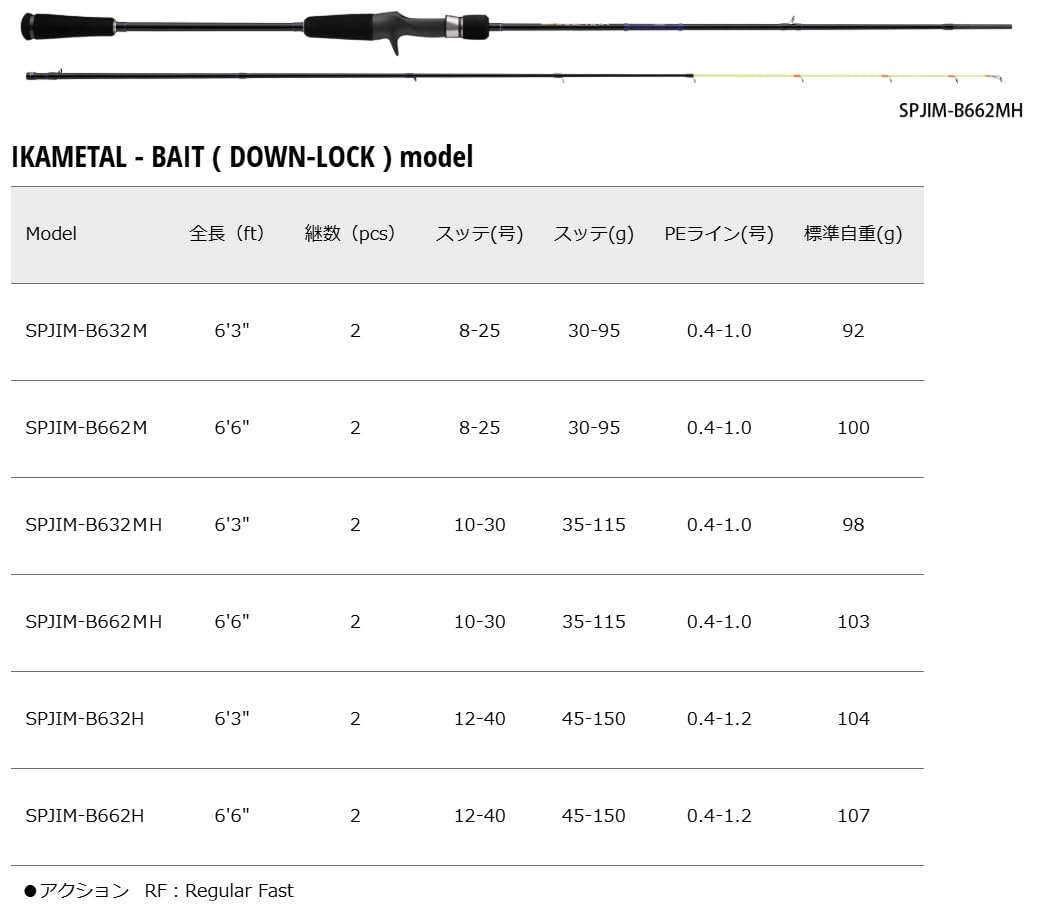Screen dimensions: 1037x917
Task: Click the 標準自重(g) column header
Action: coord(853,233)
